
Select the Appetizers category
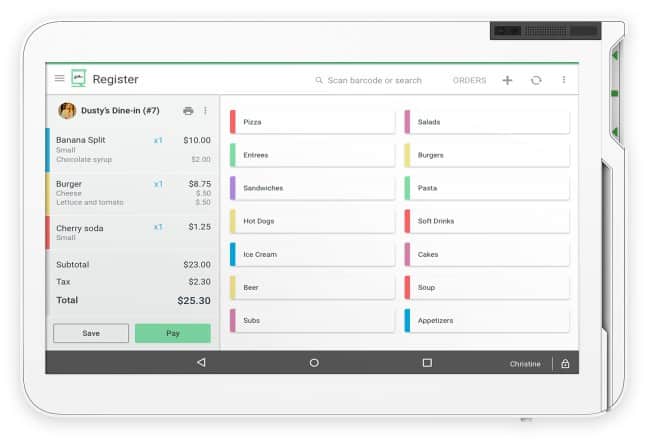pyautogui.click(x=487, y=320)
